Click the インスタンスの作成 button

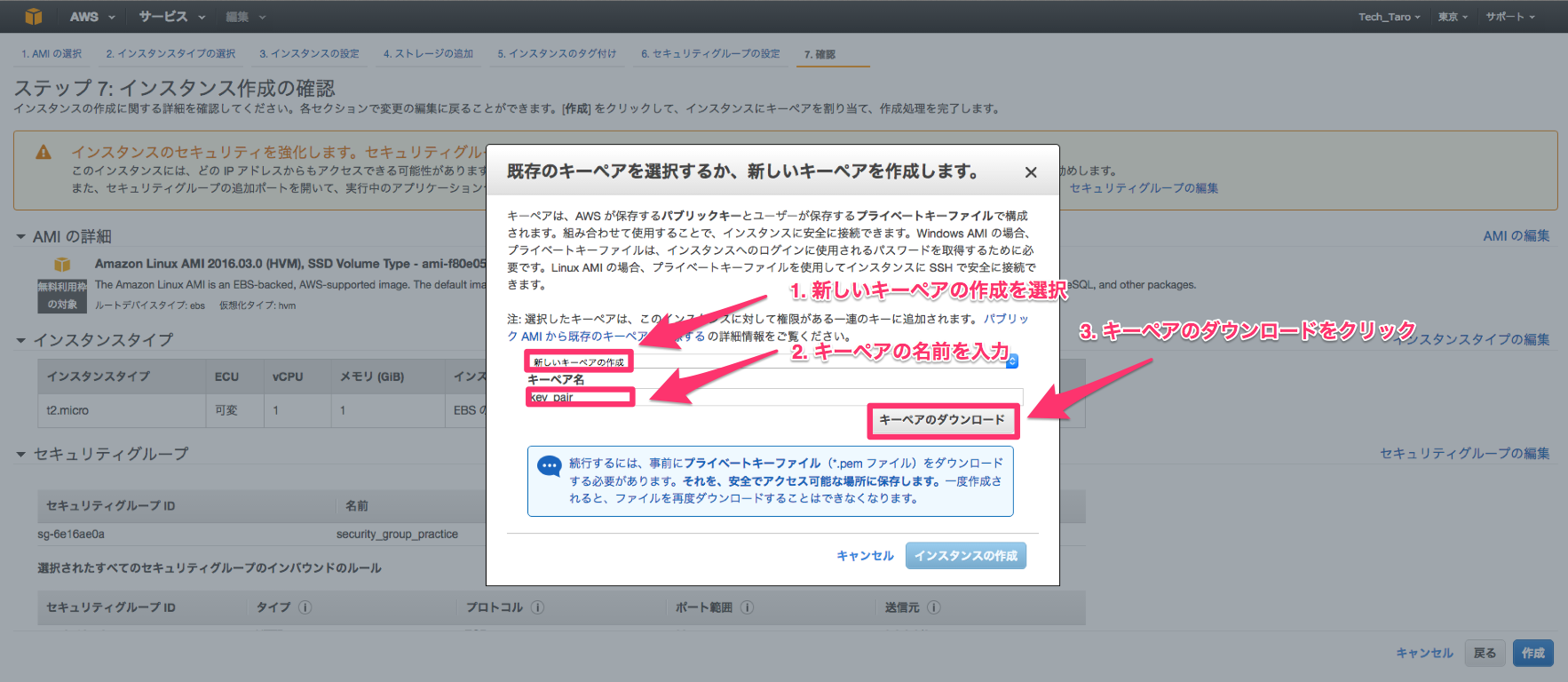point(966,556)
